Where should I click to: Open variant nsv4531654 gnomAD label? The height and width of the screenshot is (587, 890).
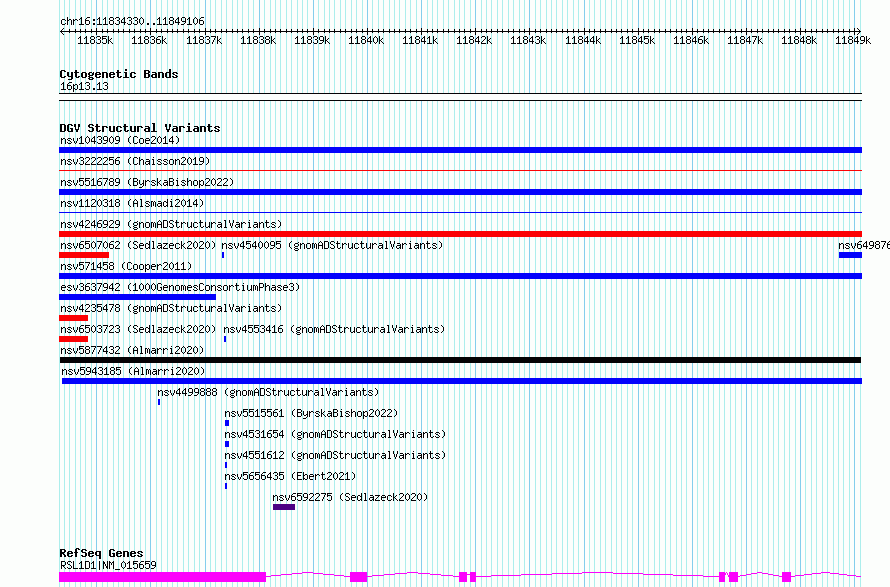pos(335,434)
